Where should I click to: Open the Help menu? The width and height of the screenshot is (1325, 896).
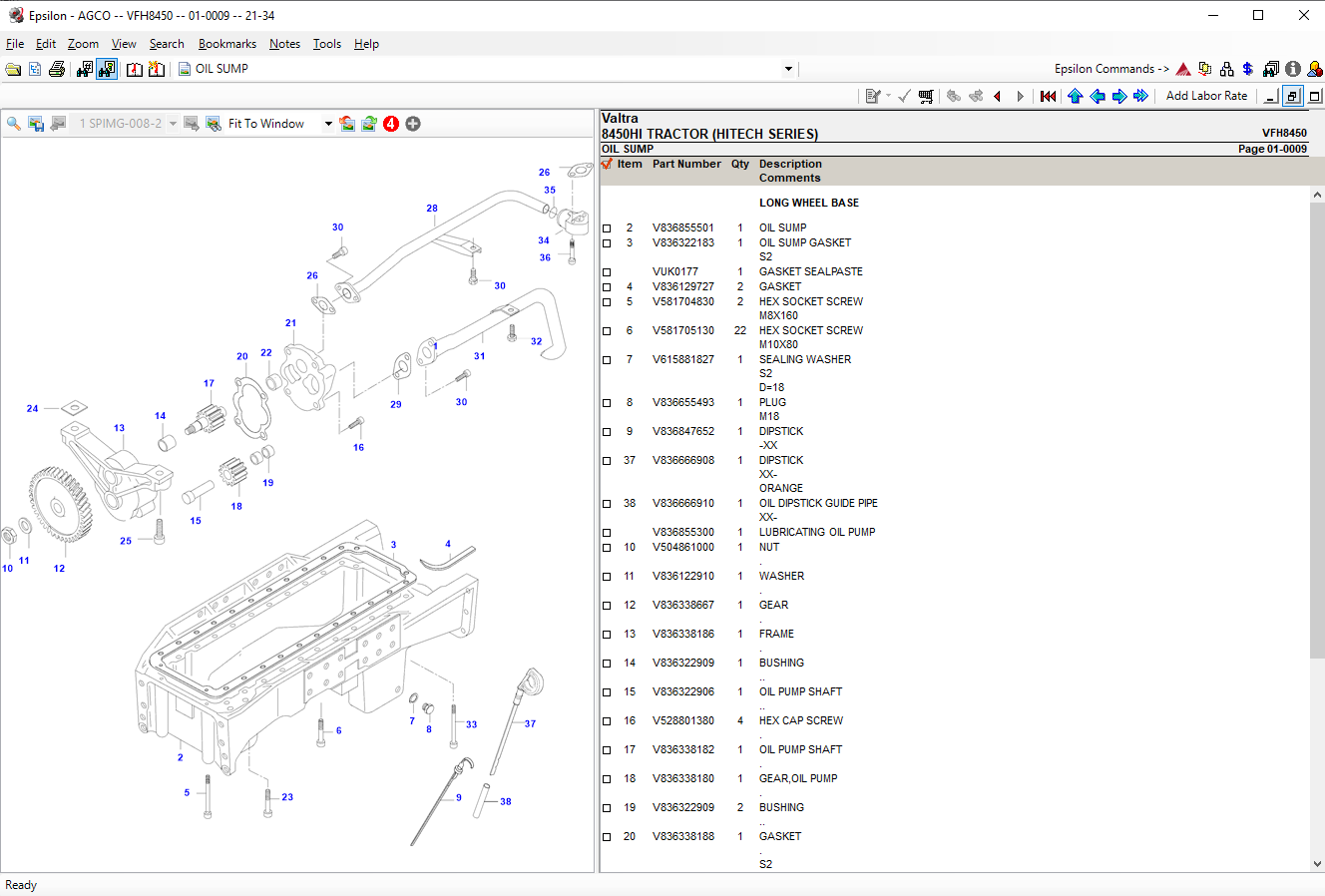point(366,44)
